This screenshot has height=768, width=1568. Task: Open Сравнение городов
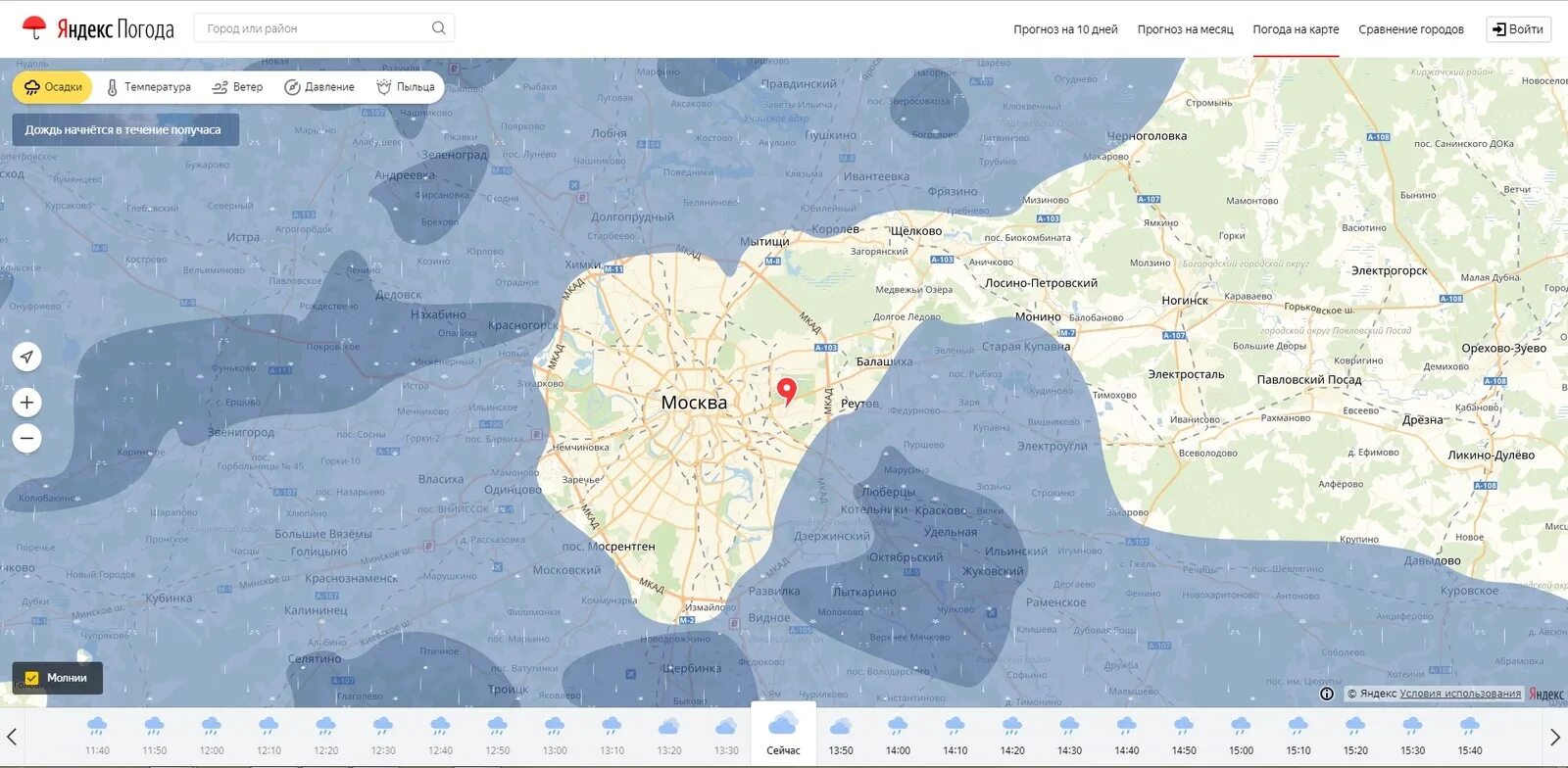(1410, 29)
